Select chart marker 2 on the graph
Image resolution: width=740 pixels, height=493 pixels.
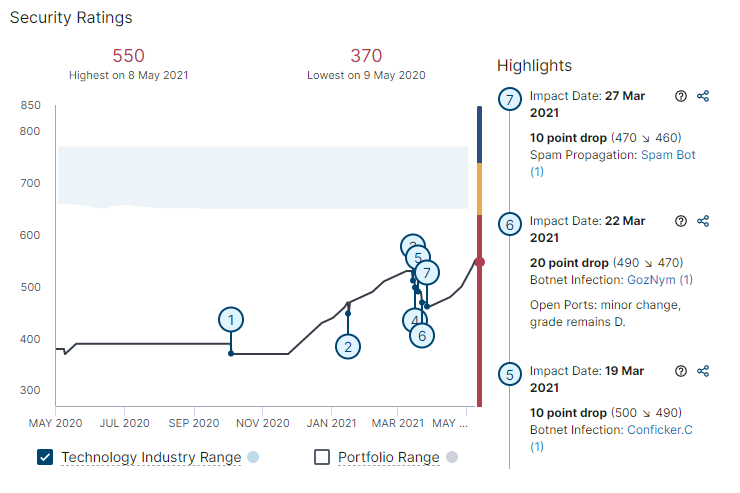(x=348, y=347)
